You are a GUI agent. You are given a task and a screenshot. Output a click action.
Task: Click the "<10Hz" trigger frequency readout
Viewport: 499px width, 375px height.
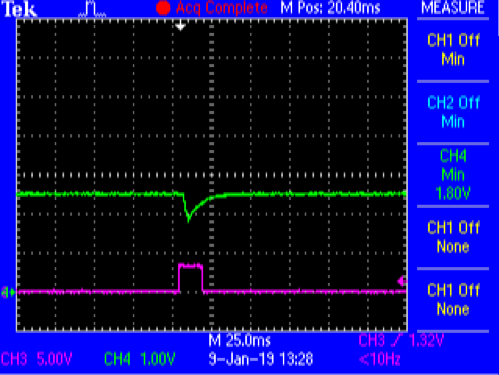click(380, 359)
